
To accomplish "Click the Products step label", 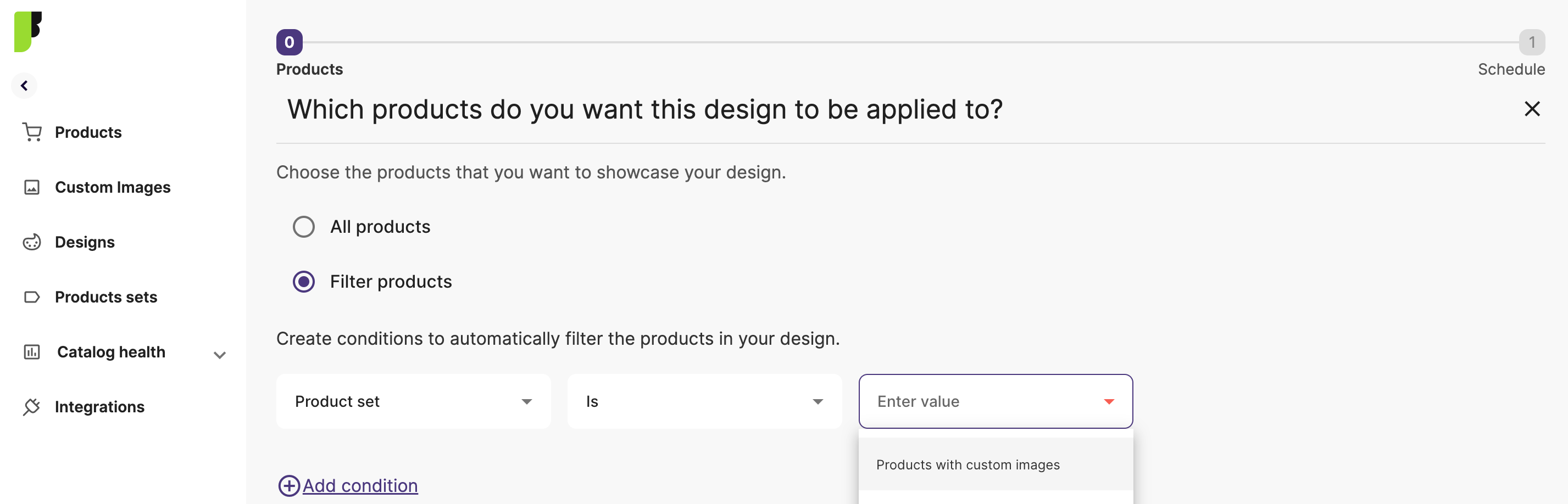I will (x=309, y=69).
